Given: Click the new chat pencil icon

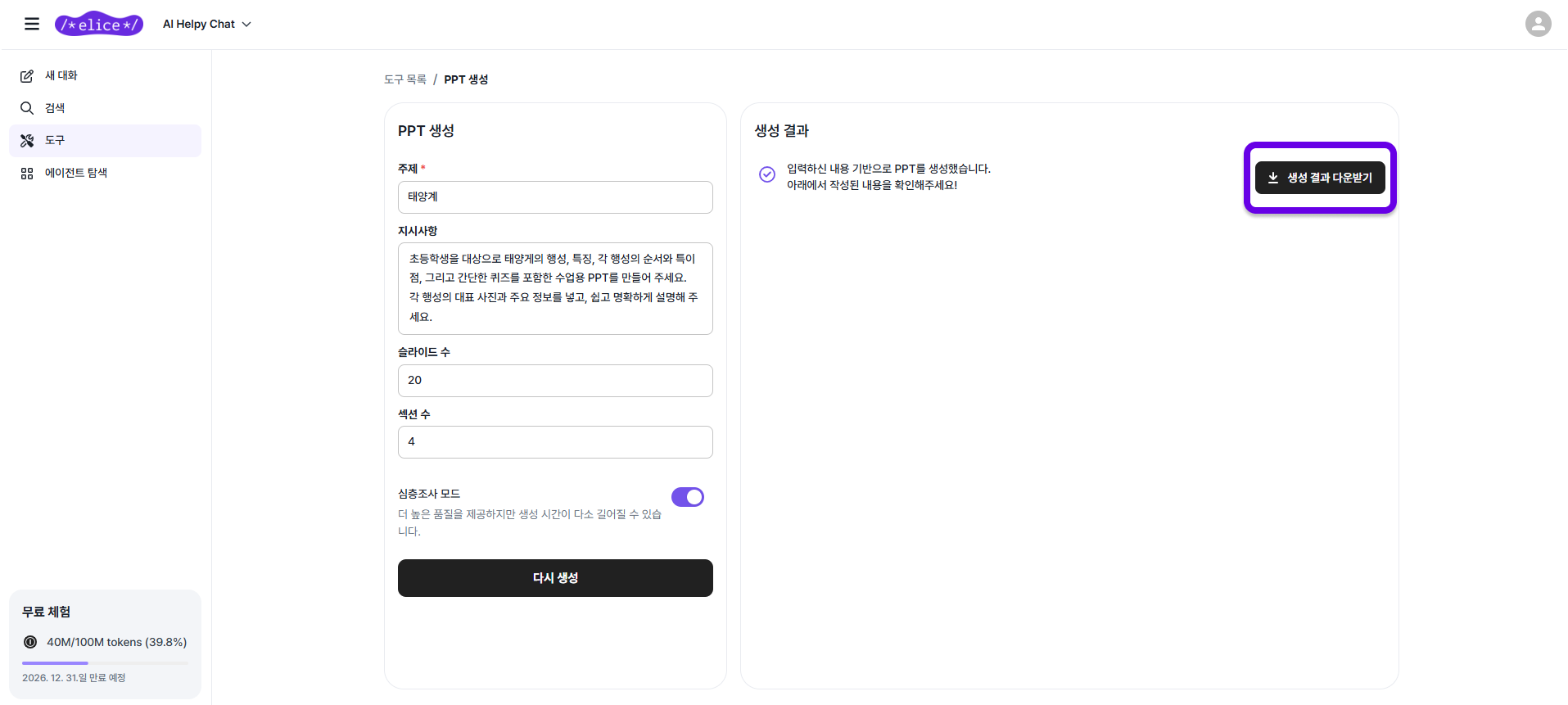Looking at the screenshot, I should click(x=27, y=76).
